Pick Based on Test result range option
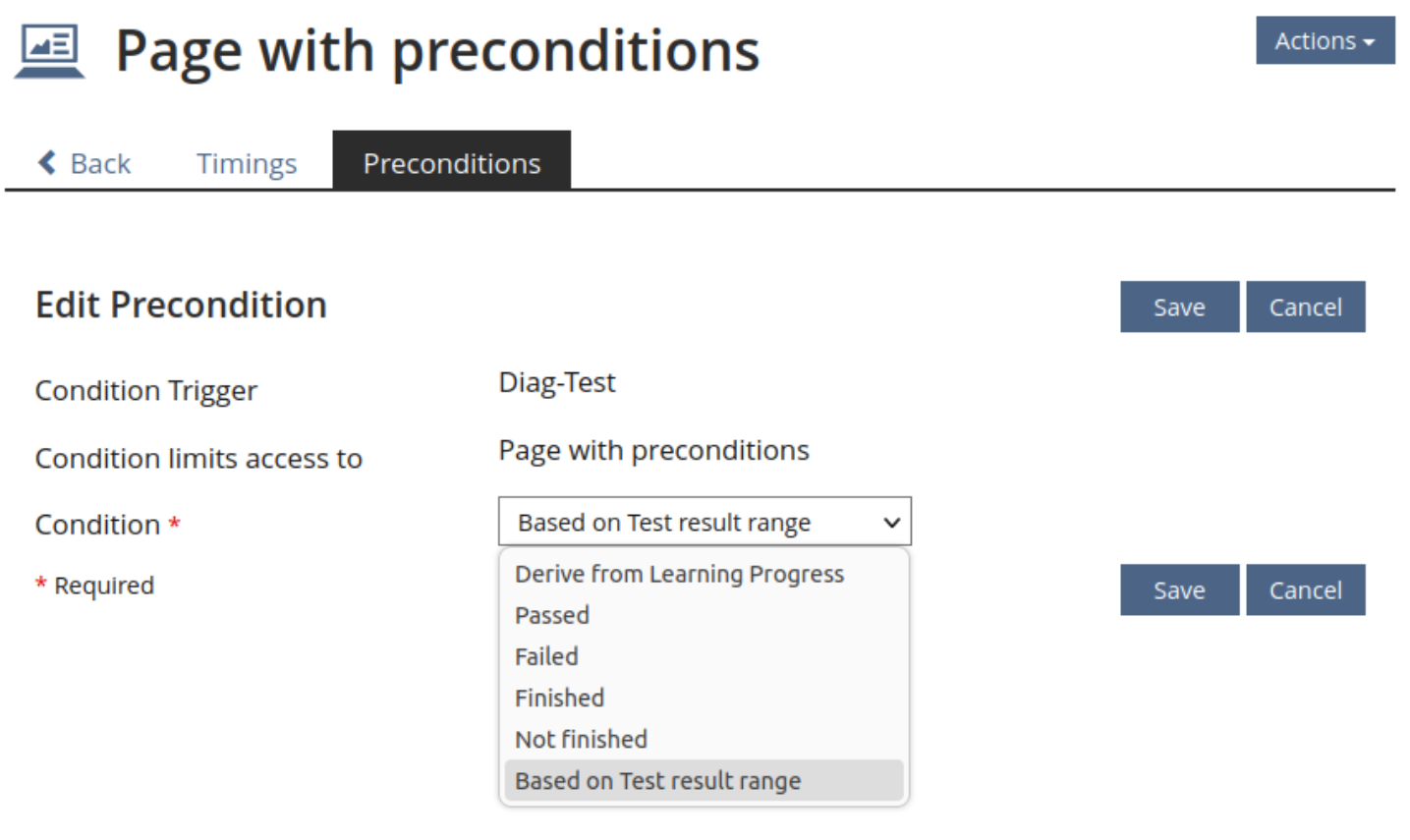The height and width of the screenshot is (840, 1410). (x=657, y=781)
